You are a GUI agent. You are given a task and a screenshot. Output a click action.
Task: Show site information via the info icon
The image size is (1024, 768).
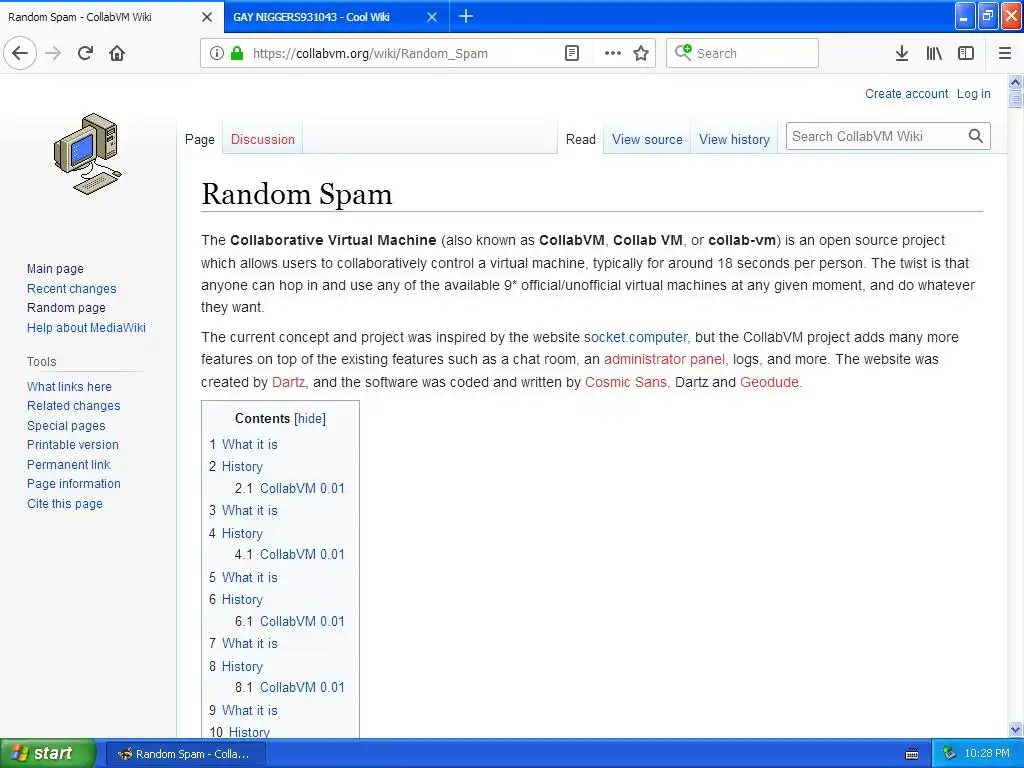[217, 53]
